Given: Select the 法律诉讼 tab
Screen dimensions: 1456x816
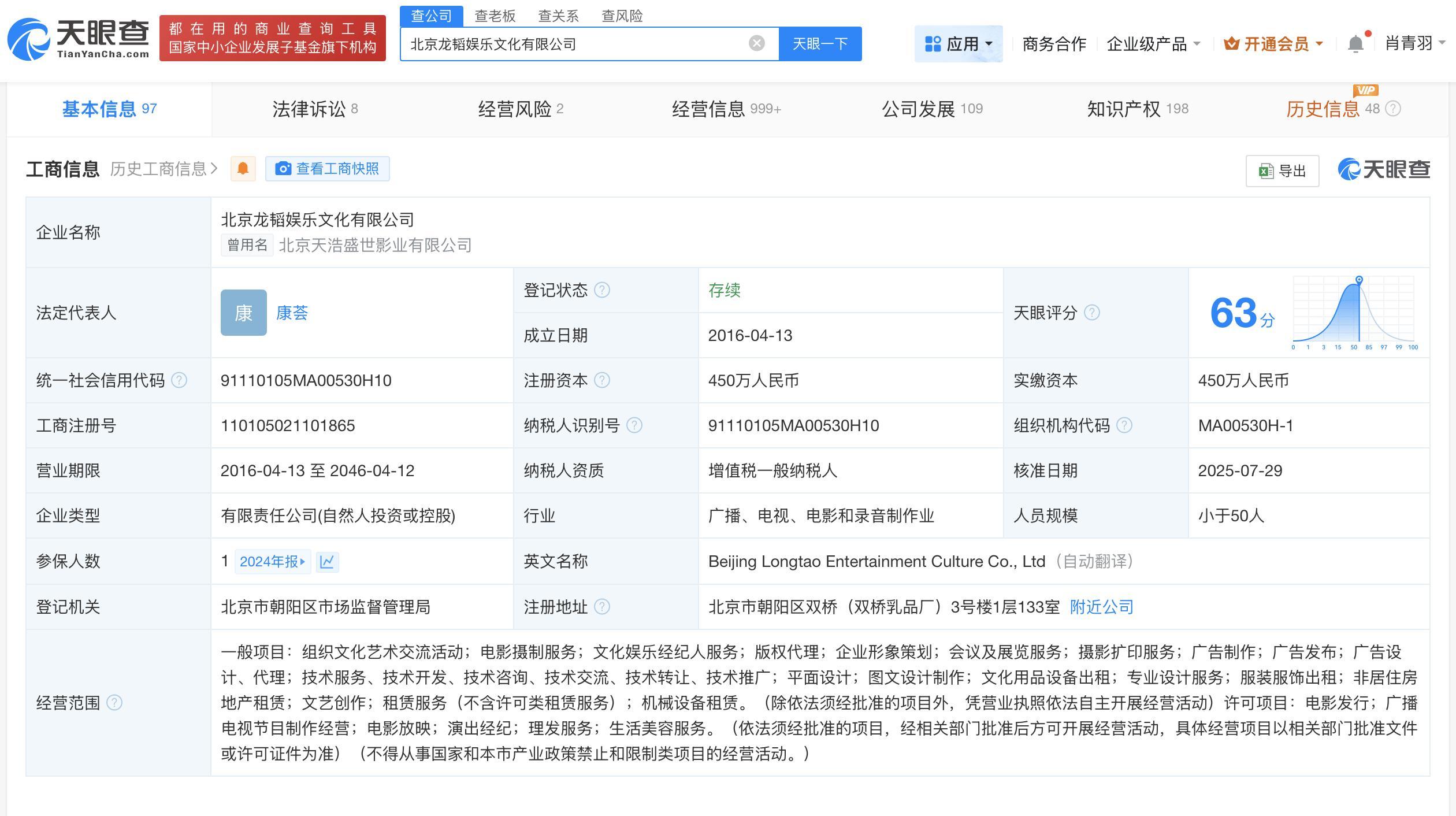Looking at the screenshot, I should tap(315, 109).
